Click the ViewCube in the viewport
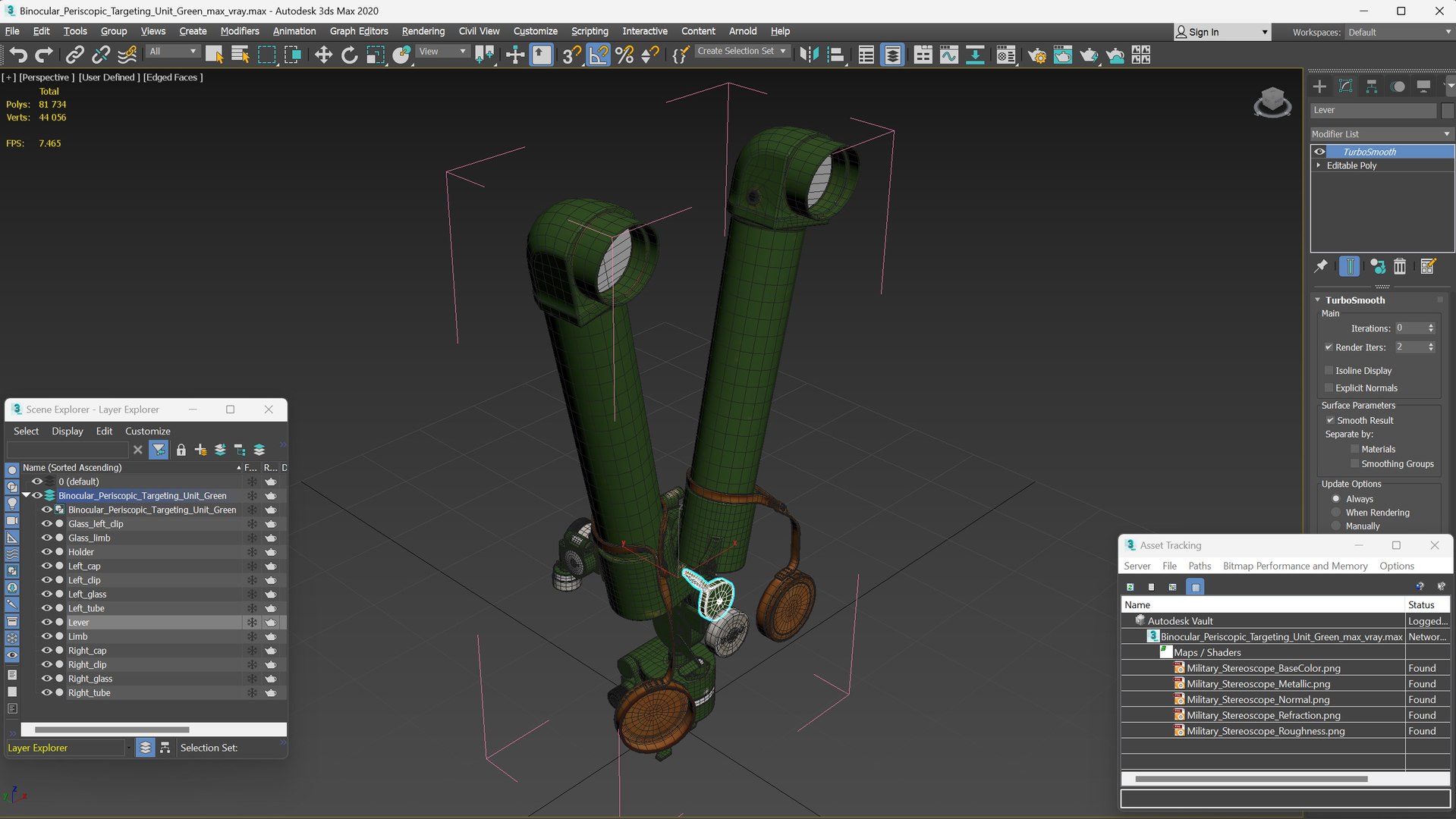This screenshot has width=1456, height=819. [x=1272, y=102]
